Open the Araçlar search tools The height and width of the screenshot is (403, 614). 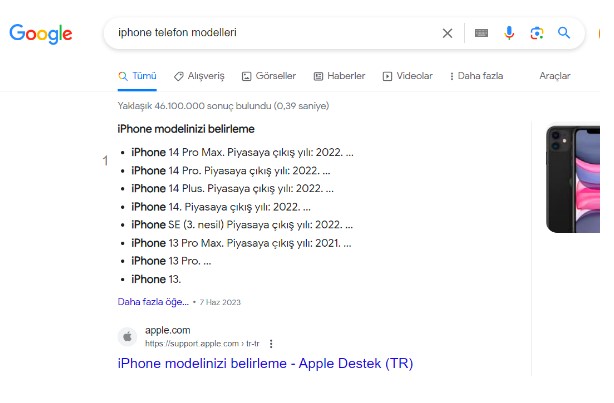(x=554, y=76)
